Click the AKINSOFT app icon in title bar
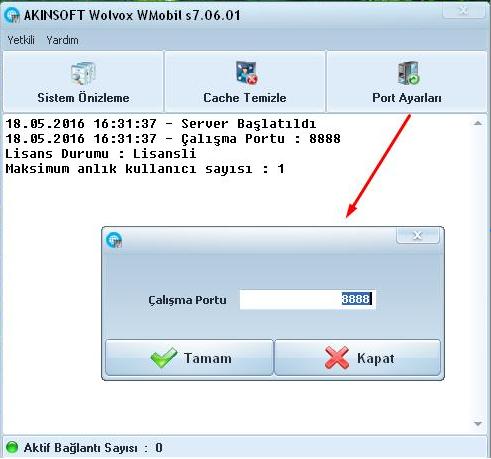491x459 pixels. coord(12,15)
